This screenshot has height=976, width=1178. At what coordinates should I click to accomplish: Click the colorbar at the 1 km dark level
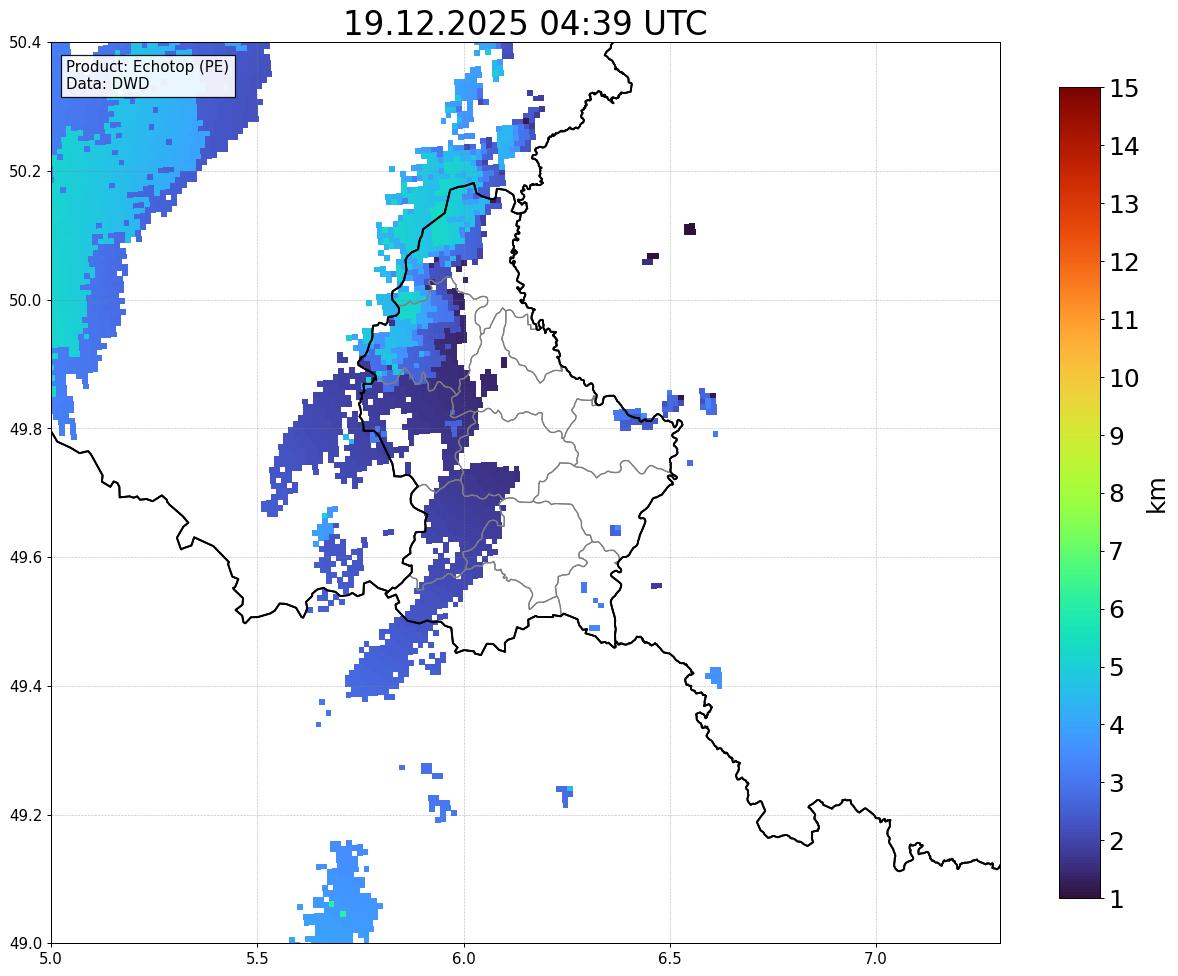pyautogui.click(x=1080, y=896)
